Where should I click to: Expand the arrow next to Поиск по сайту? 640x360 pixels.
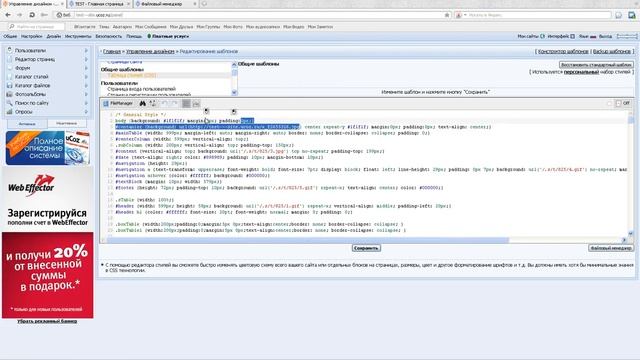[86, 103]
